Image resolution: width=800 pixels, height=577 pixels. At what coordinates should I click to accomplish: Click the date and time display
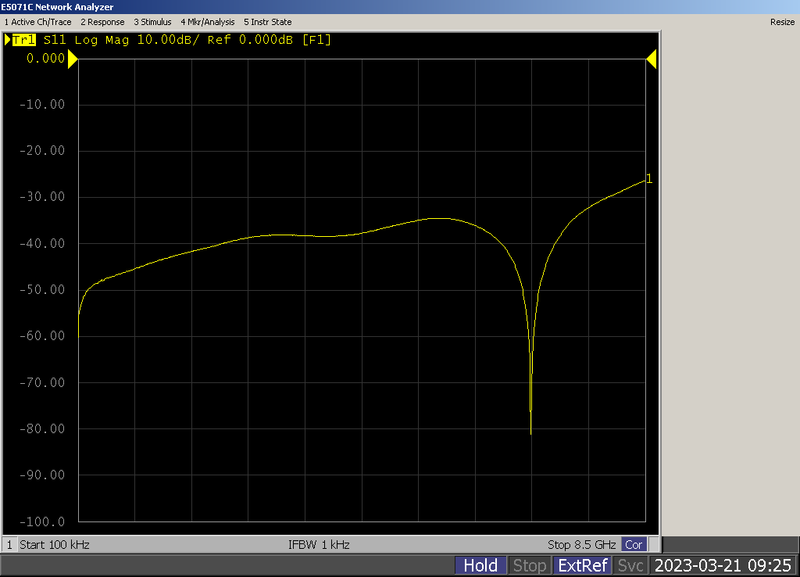722,566
